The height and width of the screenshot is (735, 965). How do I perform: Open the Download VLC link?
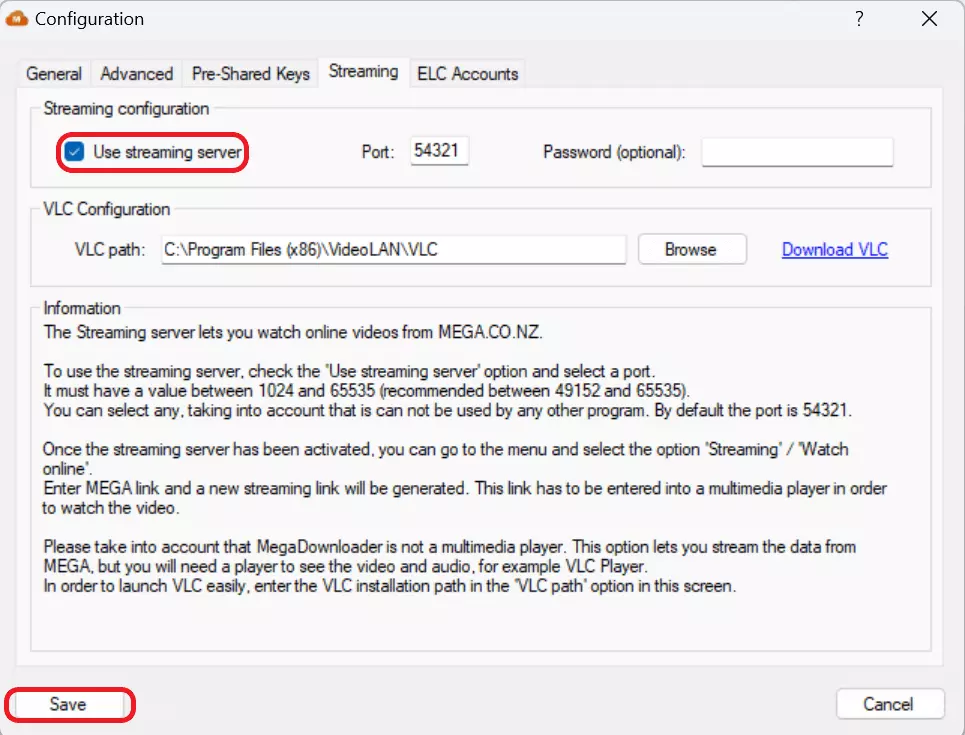click(835, 249)
